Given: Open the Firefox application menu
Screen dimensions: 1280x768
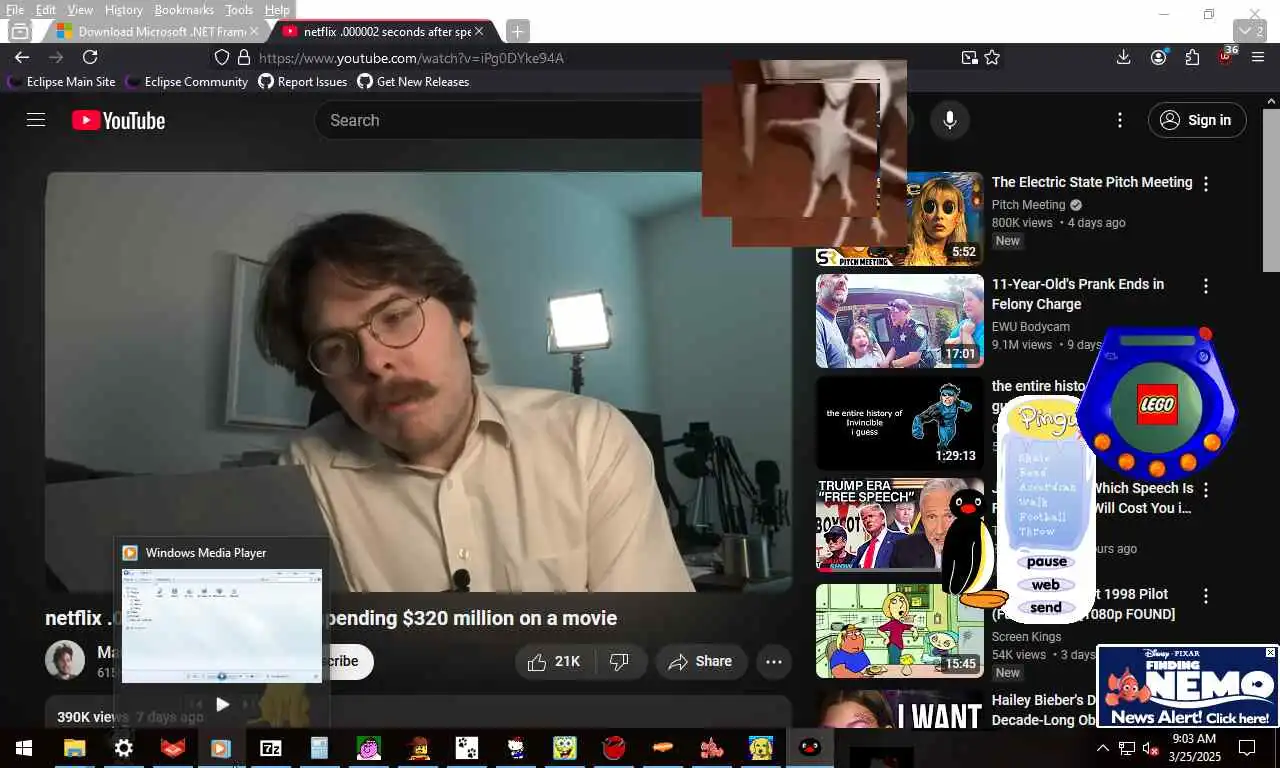Looking at the screenshot, I should pyautogui.click(x=1258, y=58).
